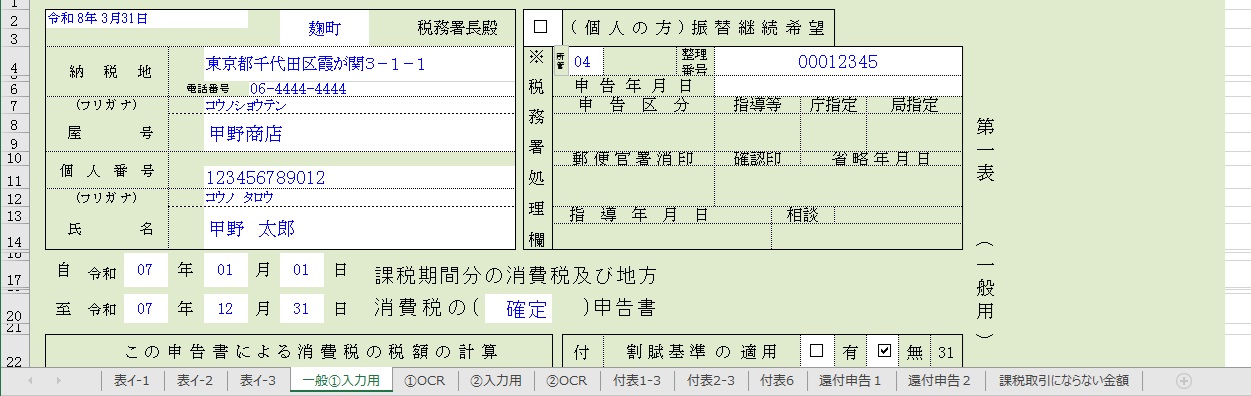The width and height of the screenshot is (1251, 396).
Task: Select end year cell 07 in 至 row
Action: 145,308
